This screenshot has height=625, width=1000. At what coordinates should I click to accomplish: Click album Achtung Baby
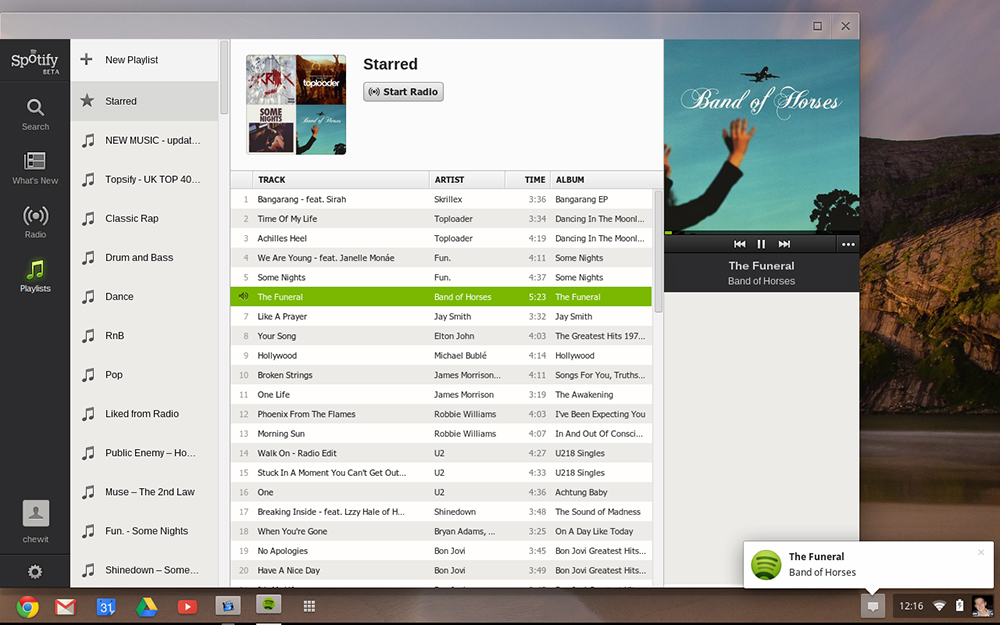pos(581,492)
